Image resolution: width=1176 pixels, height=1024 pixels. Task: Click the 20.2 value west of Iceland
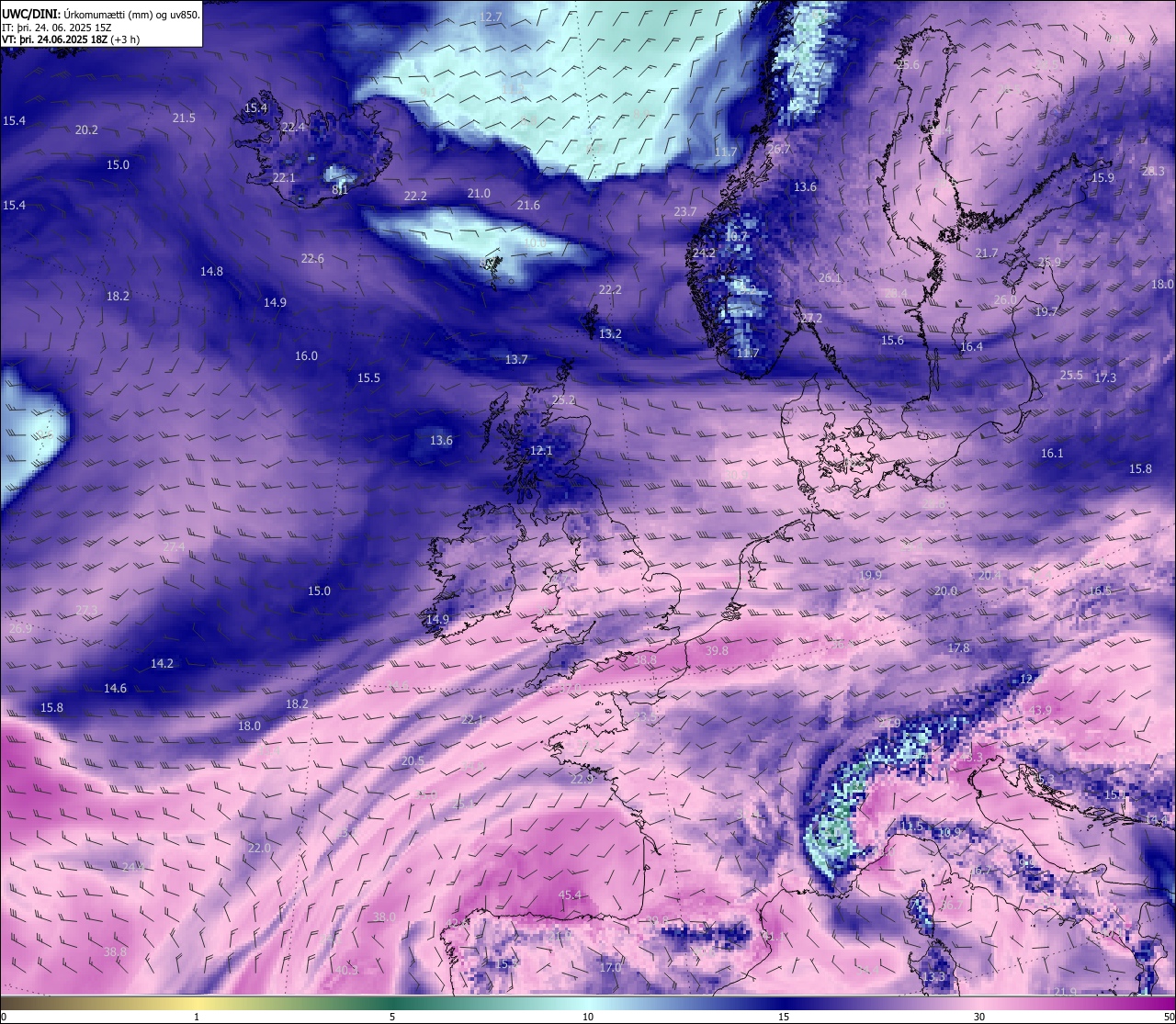(x=86, y=130)
